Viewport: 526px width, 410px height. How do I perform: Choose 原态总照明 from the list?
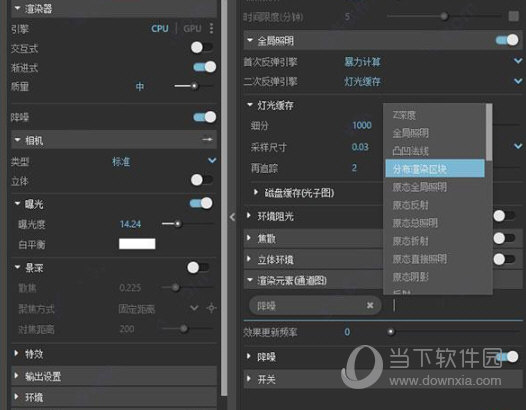[435, 223]
